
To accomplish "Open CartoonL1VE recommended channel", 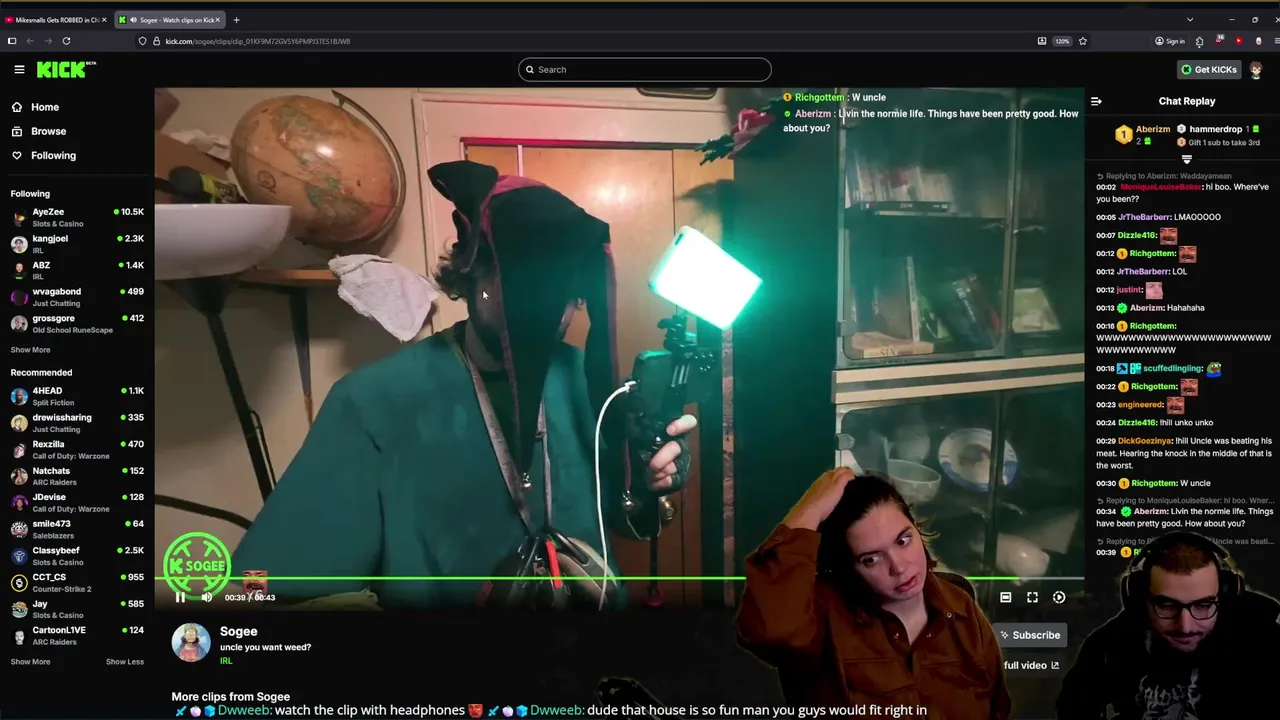I will 77,635.
